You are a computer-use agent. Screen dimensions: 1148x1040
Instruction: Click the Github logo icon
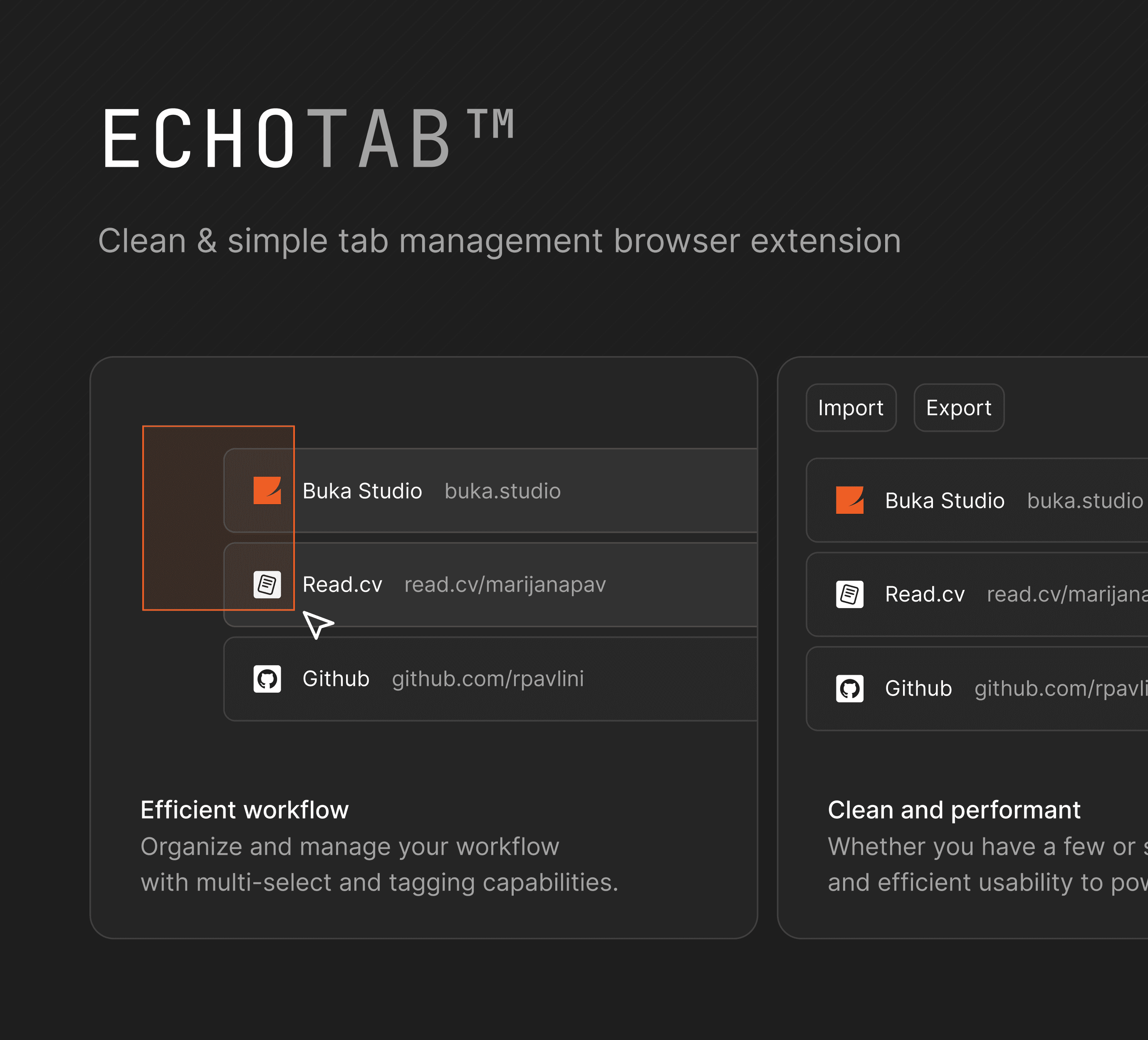click(x=265, y=678)
